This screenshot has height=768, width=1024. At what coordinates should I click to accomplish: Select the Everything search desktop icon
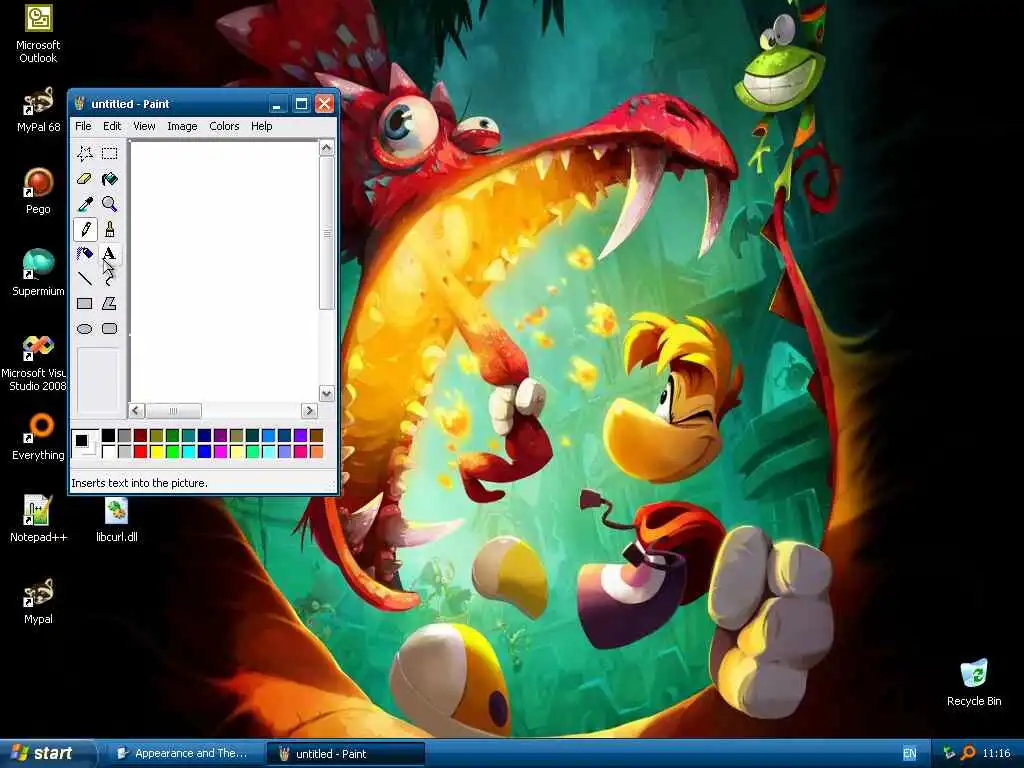click(x=38, y=436)
